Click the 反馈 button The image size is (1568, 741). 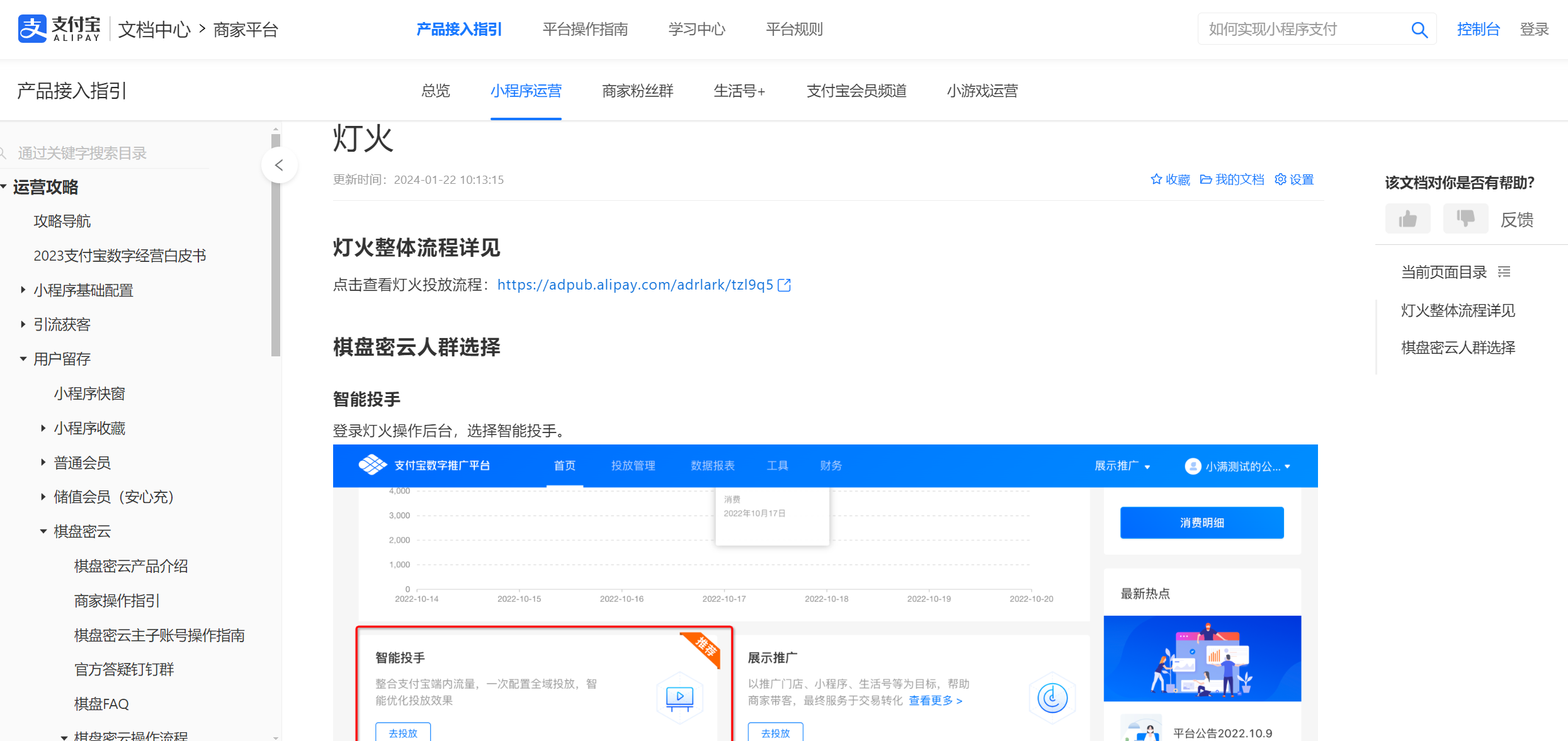pos(1516,220)
